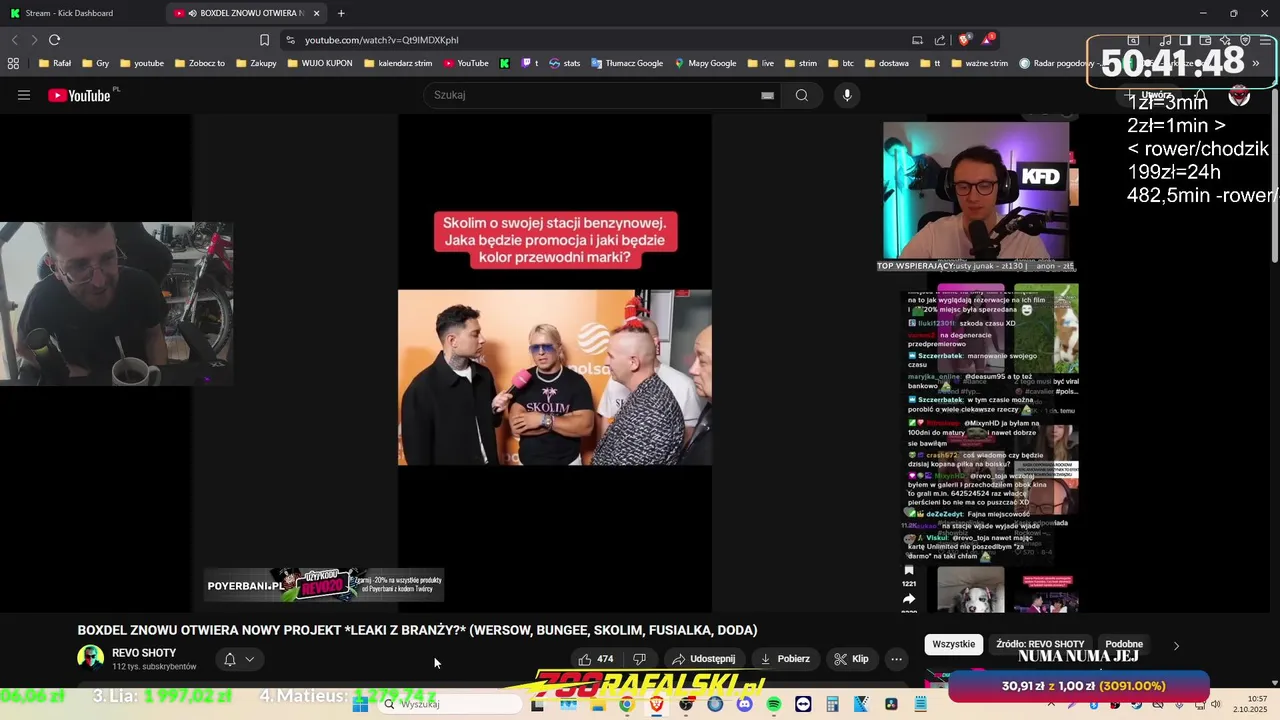This screenshot has height=720, width=1280.
Task: Open the stats bookmark
Action: point(564,63)
